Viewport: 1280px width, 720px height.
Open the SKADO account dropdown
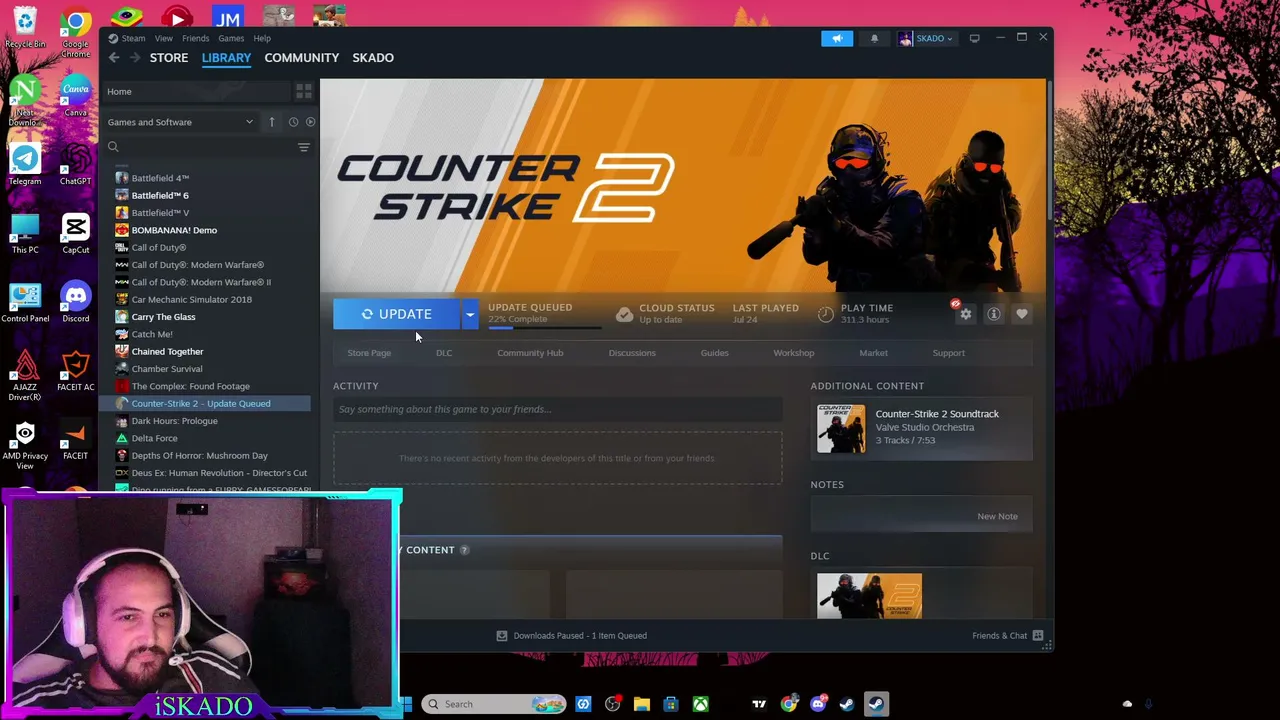[926, 38]
